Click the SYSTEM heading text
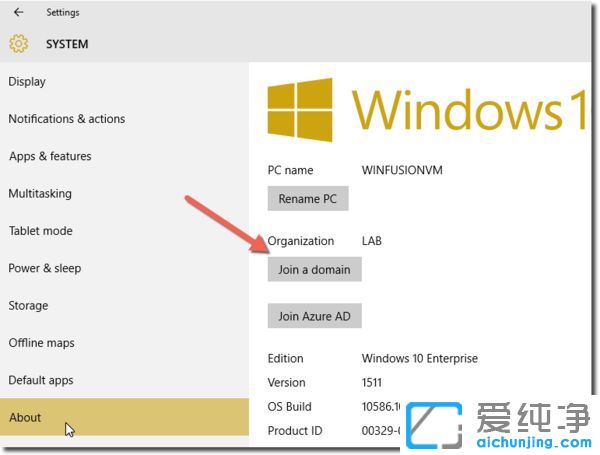This screenshot has height=455, width=600. point(67,44)
